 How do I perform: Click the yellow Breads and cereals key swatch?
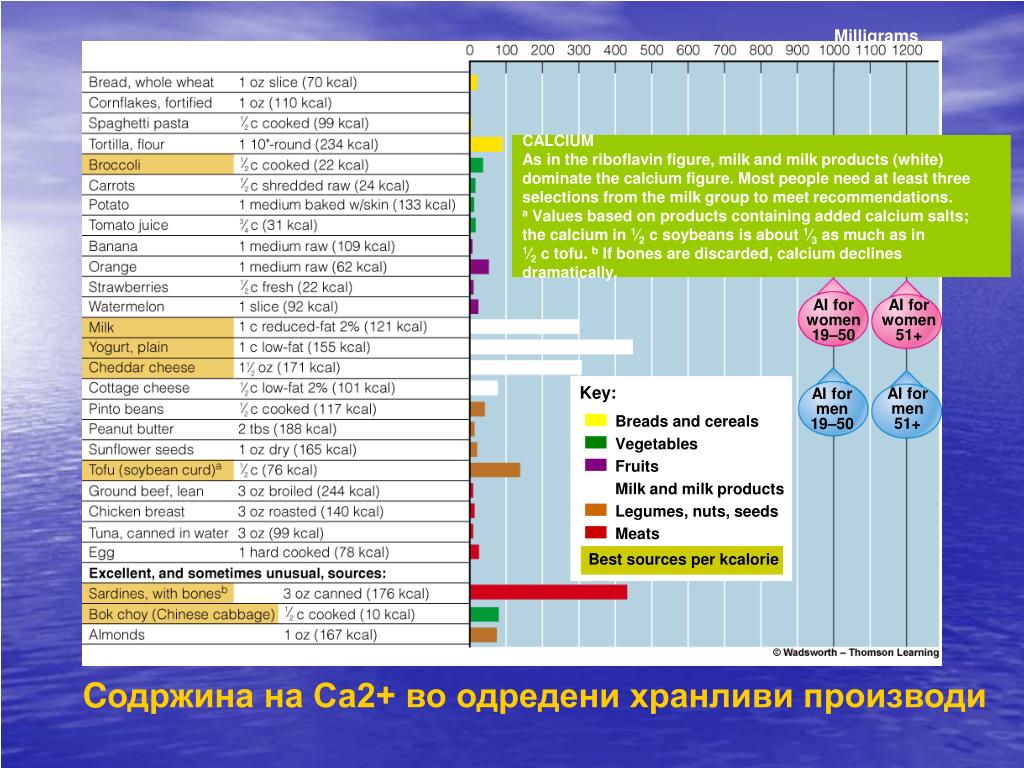click(596, 420)
